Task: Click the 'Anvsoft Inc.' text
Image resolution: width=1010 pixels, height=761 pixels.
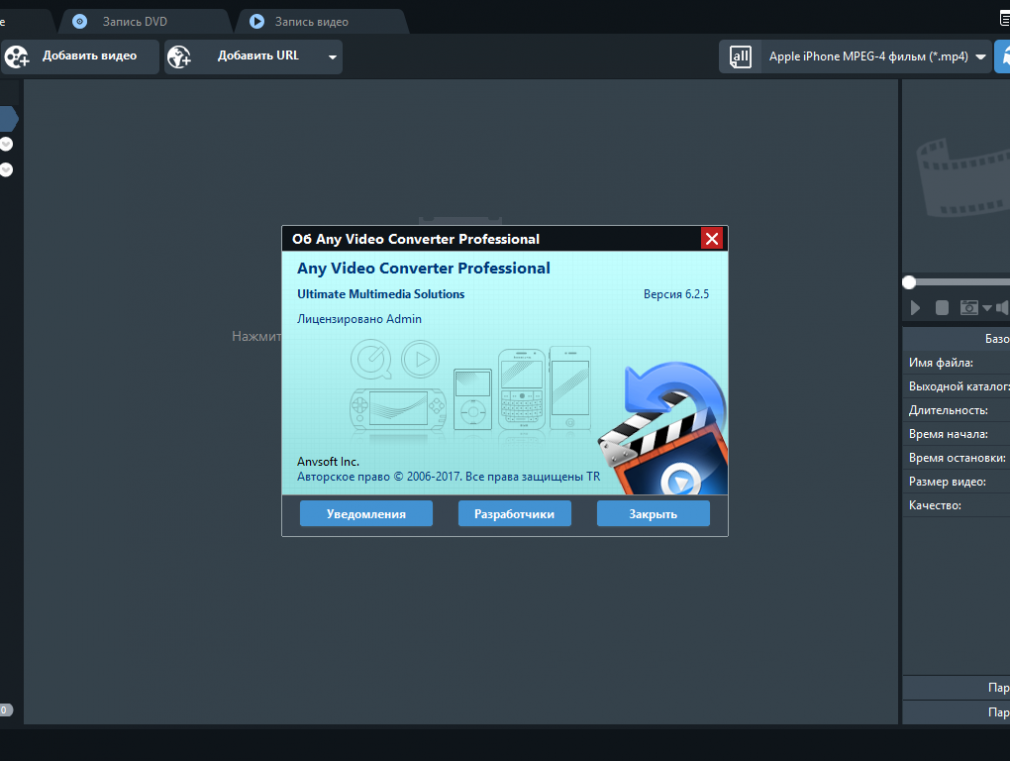Action: pos(329,462)
